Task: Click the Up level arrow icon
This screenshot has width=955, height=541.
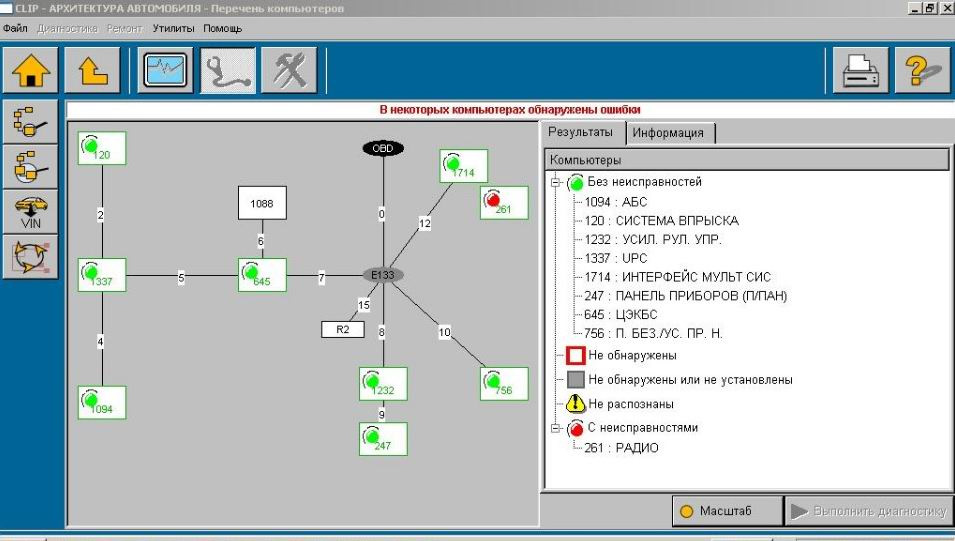Action: pos(92,71)
